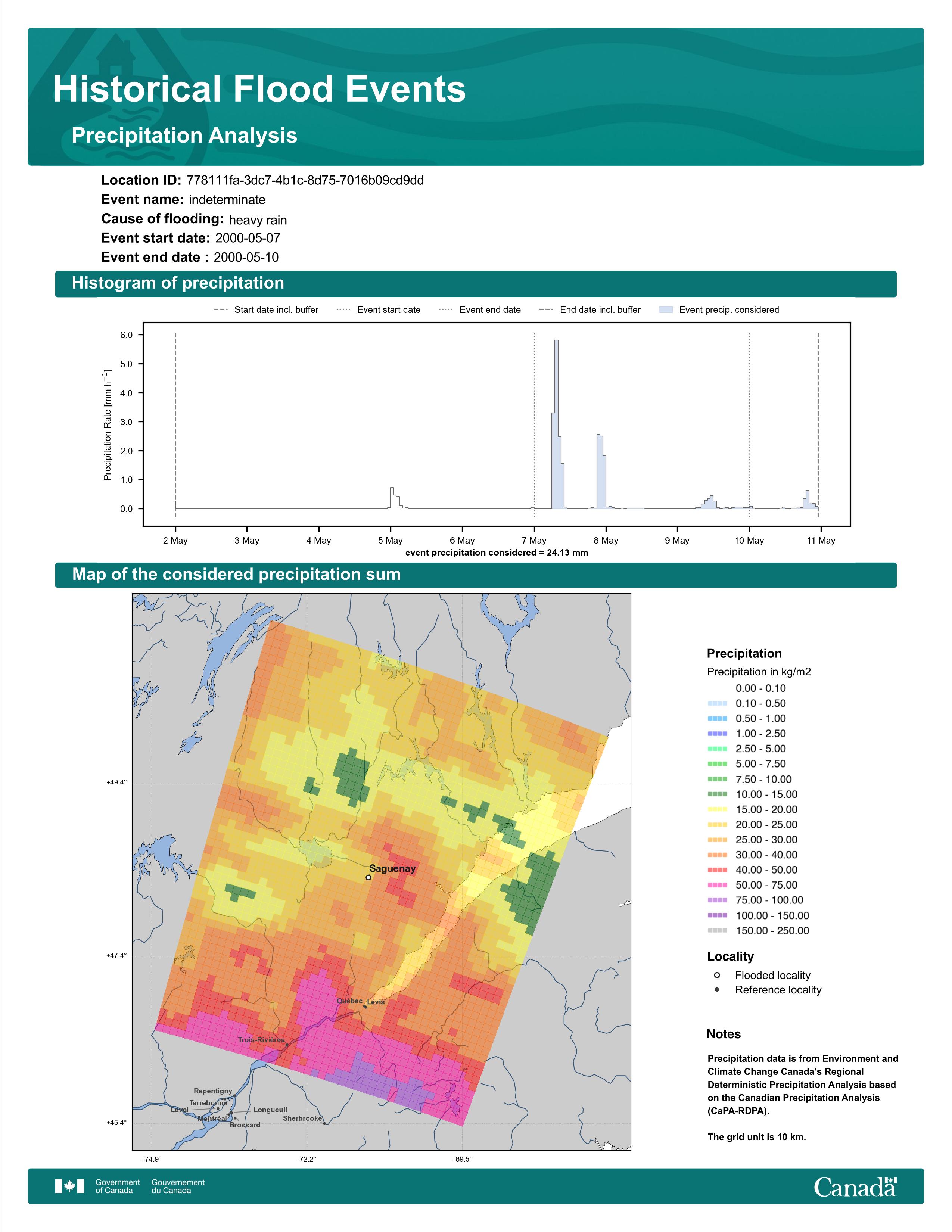
Task: Click the Start date incl. buffer dashed legend line
Action: tap(221, 310)
